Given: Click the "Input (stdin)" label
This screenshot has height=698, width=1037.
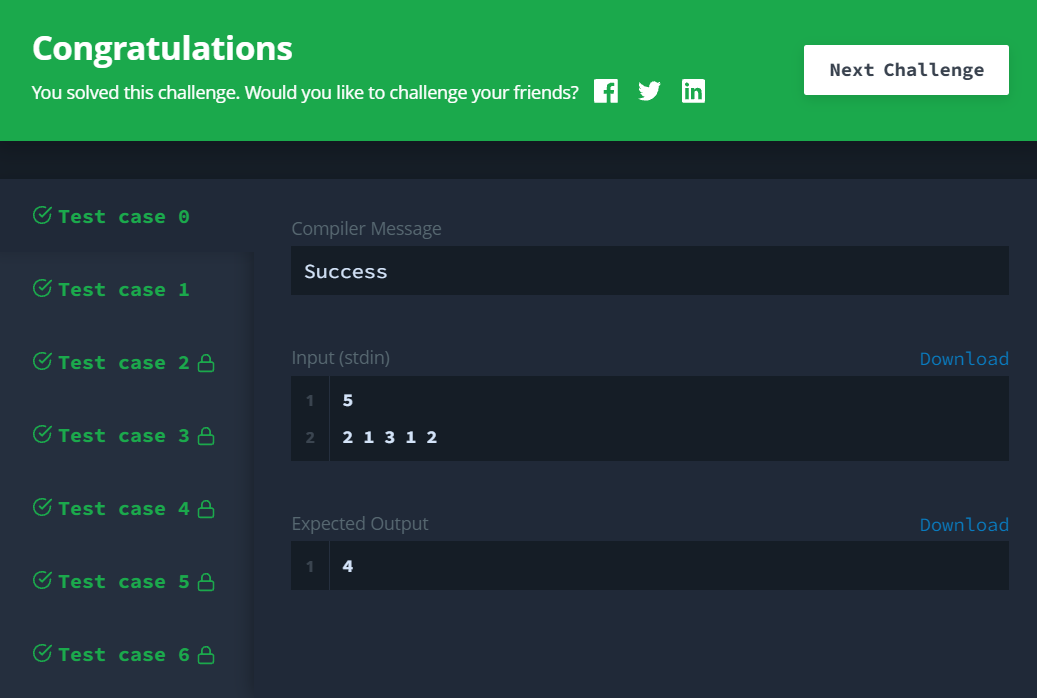Looking at the screenshot, I should 341,358.
